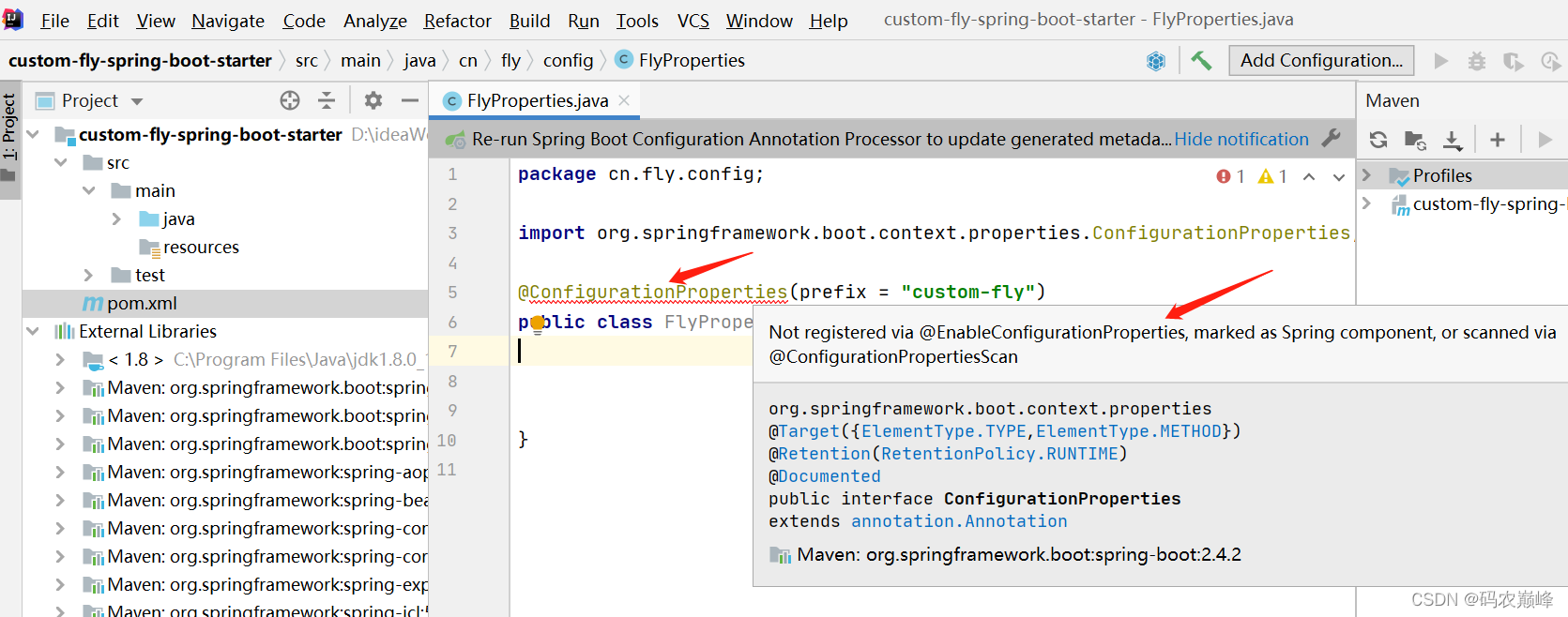The width and height of the screenshot is (1568, 617).
Task: Open the Build menu
Action: [529, 21]
